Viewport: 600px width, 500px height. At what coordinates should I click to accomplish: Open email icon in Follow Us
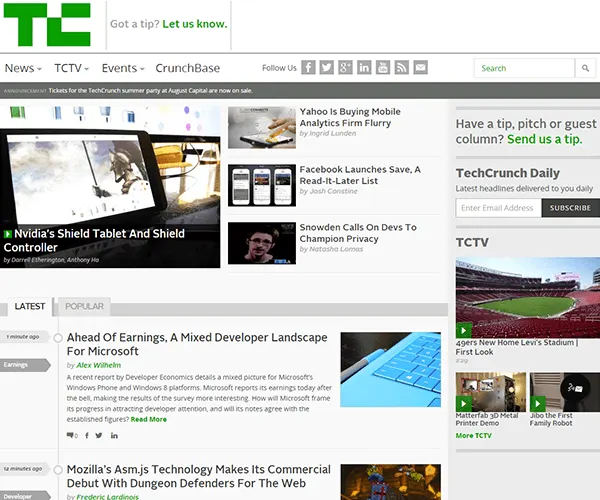tap(420, 68)
